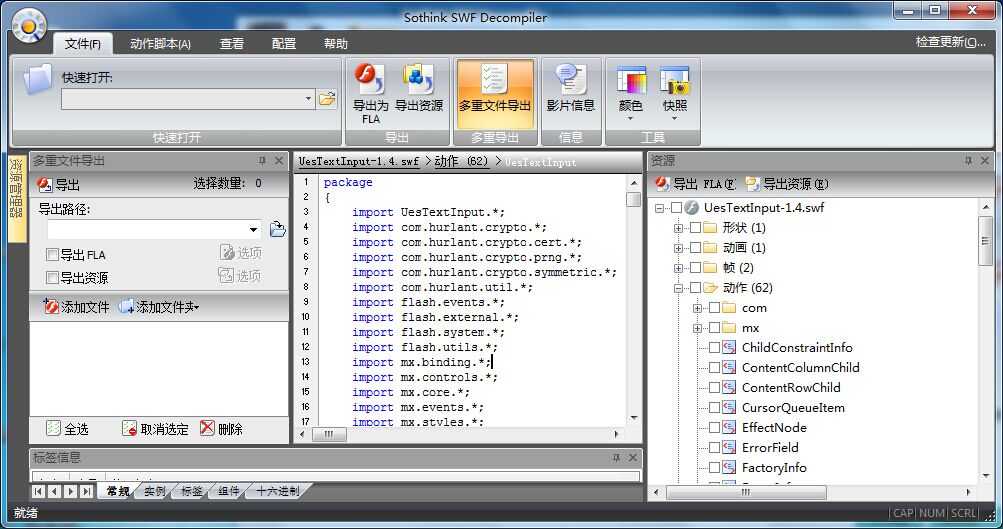The width and height of the screenshot is (1003, 529).
Task: Click the 取消选定 deselect icon
Action: 129,428
